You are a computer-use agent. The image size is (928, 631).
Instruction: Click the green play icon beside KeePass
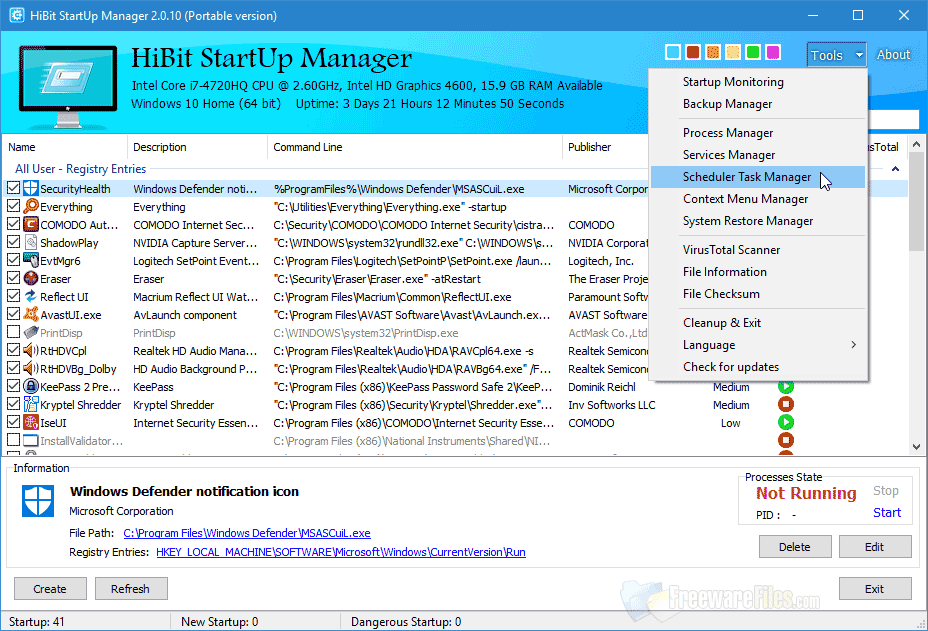click(x=786, y=386)
